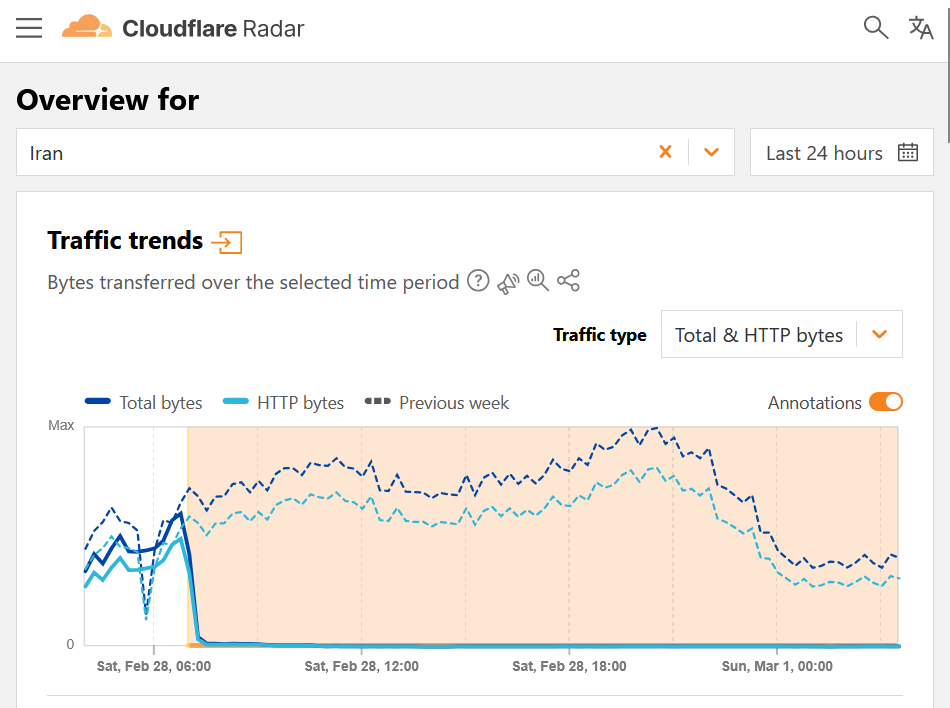The height and width of the screenshot is (708, 950).
Task: Open the Last 24 hours date picker
Action: (x=842, y=152)
